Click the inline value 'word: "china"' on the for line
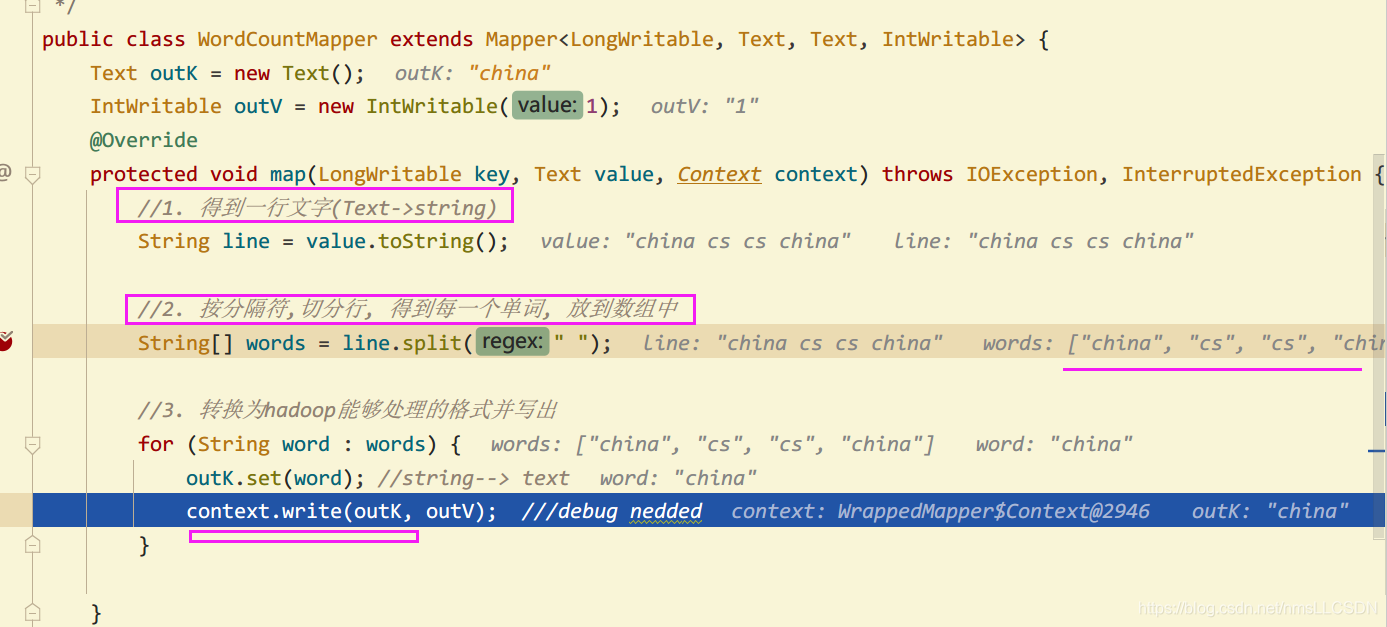This screenshot has height=627, width=1387. point(1055,444)
